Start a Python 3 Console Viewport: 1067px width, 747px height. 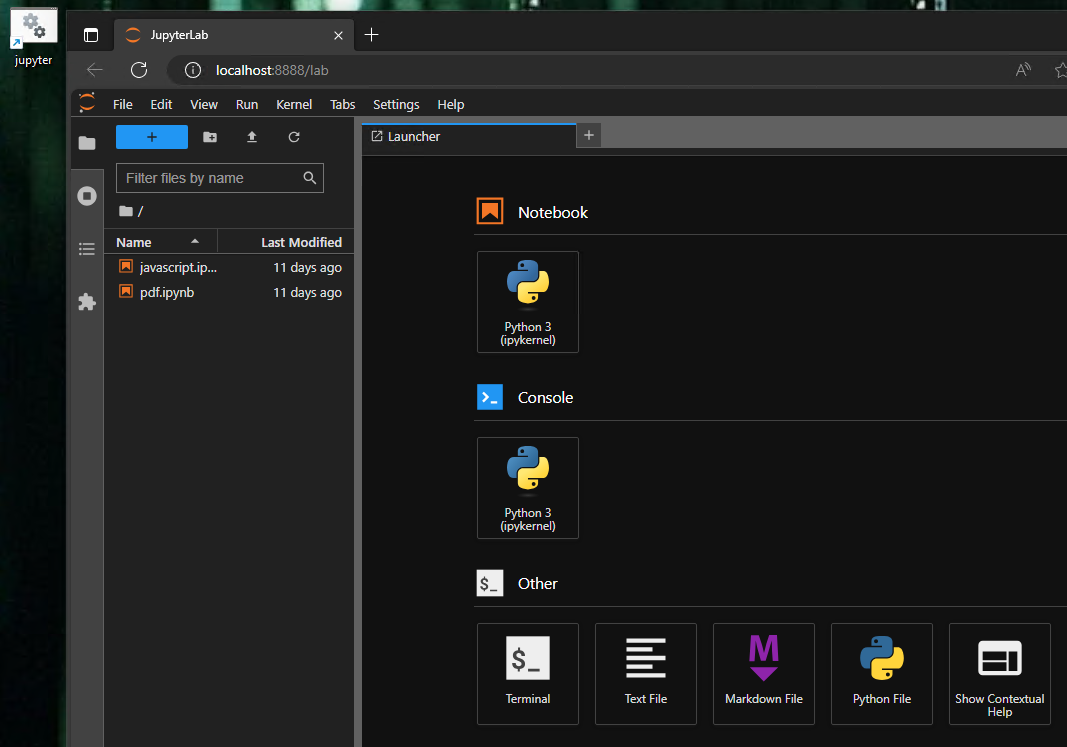pos(528,487)
